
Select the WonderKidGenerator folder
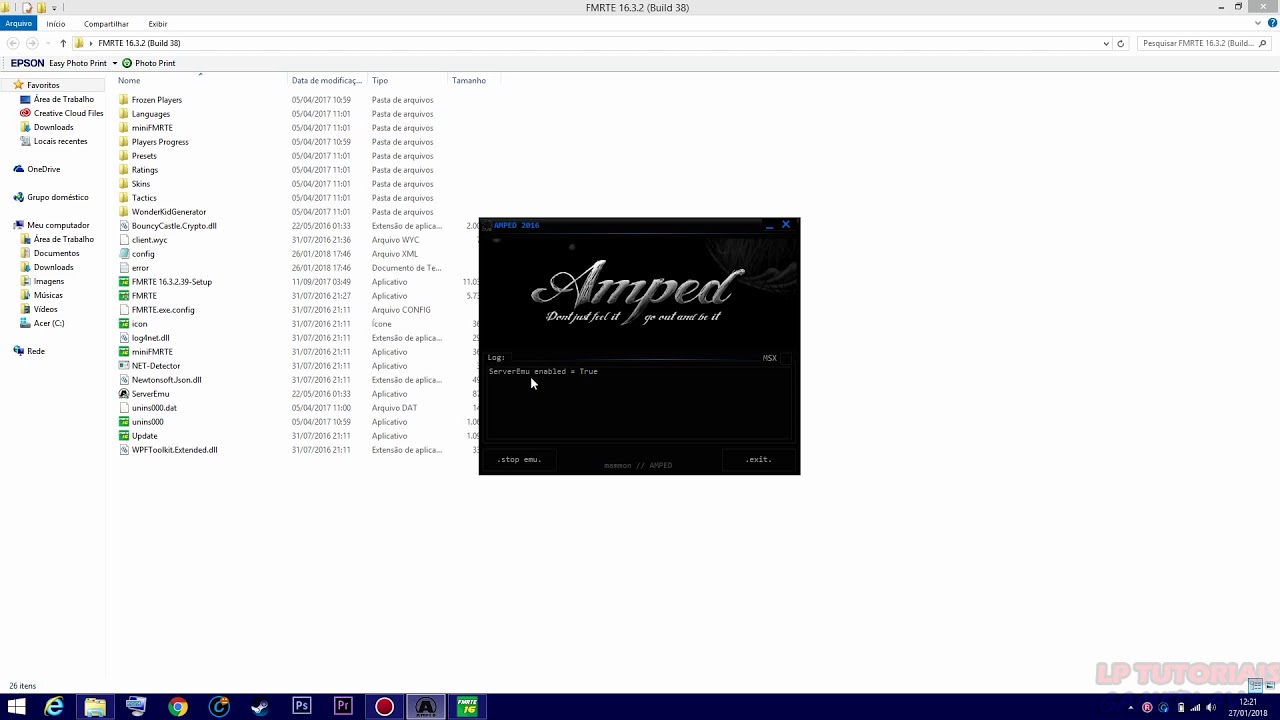(168, 212)
